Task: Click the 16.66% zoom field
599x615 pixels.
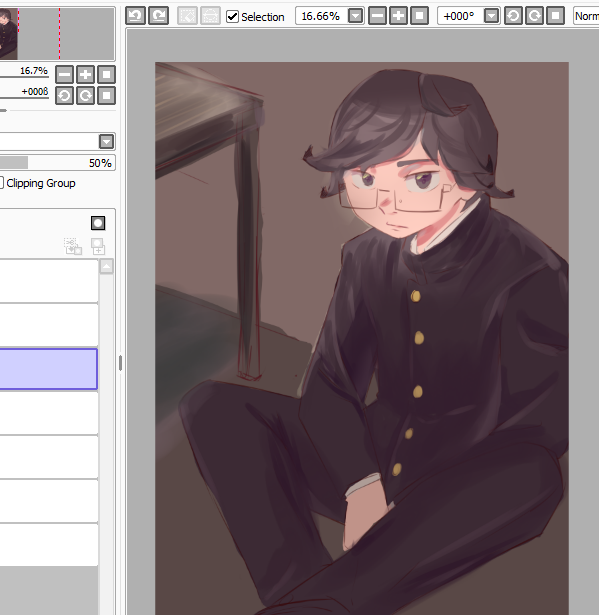Action: [x=321, y=16]
